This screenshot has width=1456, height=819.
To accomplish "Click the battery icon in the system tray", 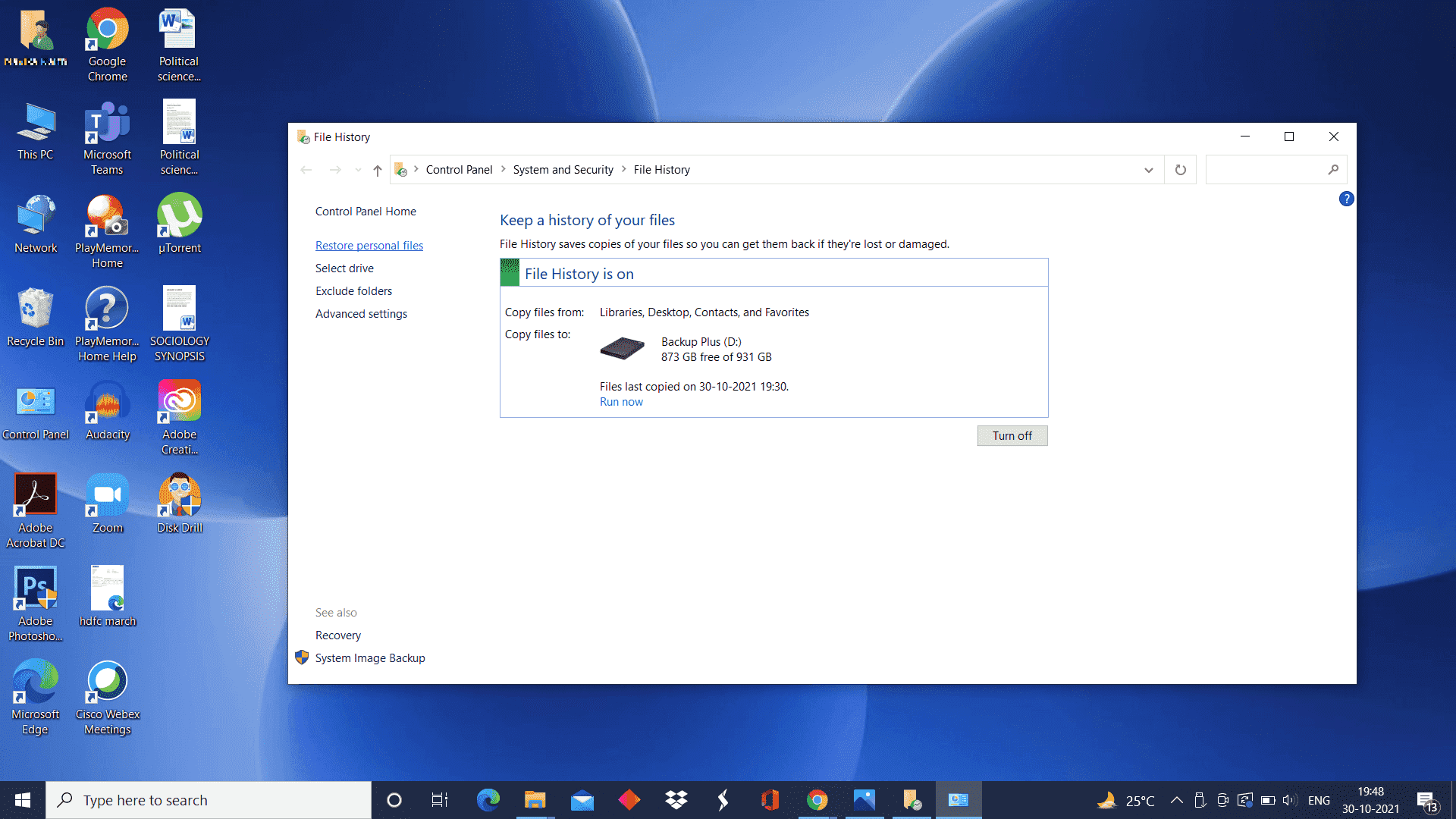I will tap(1268, 799).
